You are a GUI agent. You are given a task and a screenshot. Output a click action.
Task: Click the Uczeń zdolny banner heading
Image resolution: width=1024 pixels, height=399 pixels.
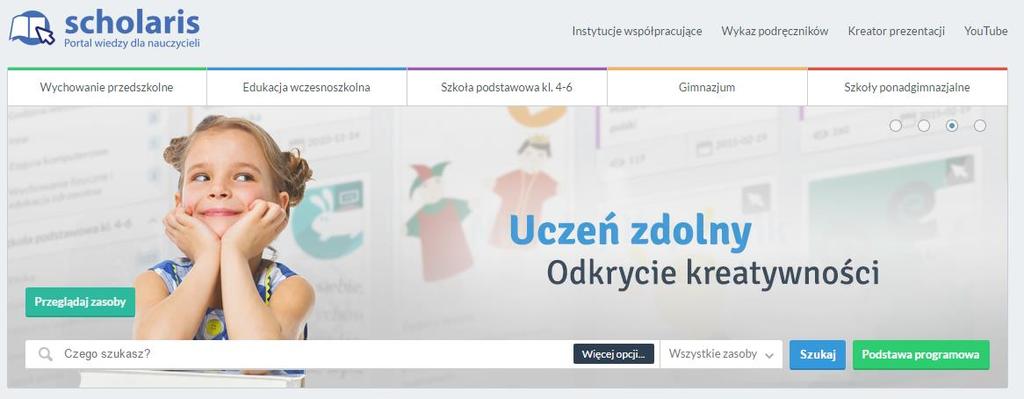tap(630, 232)
